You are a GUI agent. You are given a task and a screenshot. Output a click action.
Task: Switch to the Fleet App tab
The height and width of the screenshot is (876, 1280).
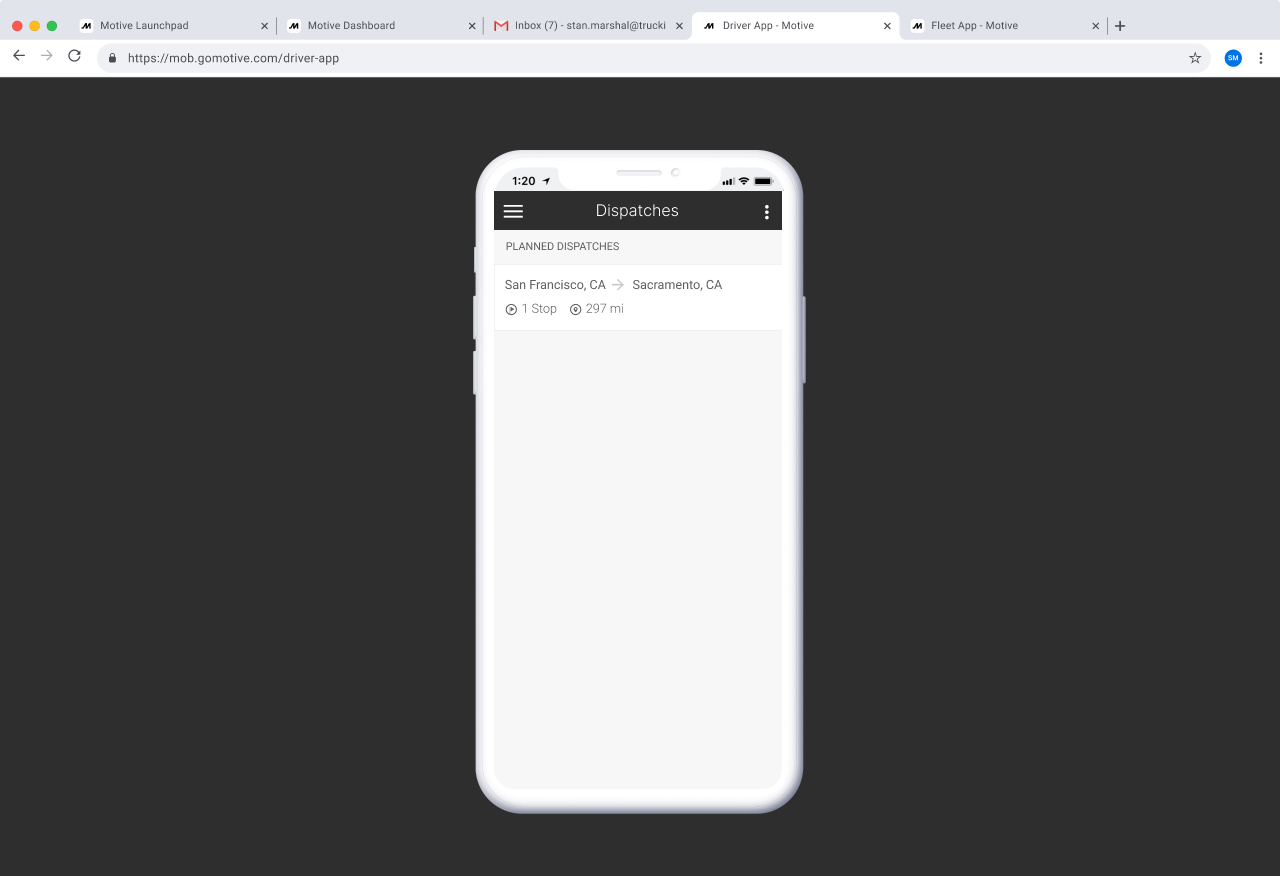click(x=975, y=25)
